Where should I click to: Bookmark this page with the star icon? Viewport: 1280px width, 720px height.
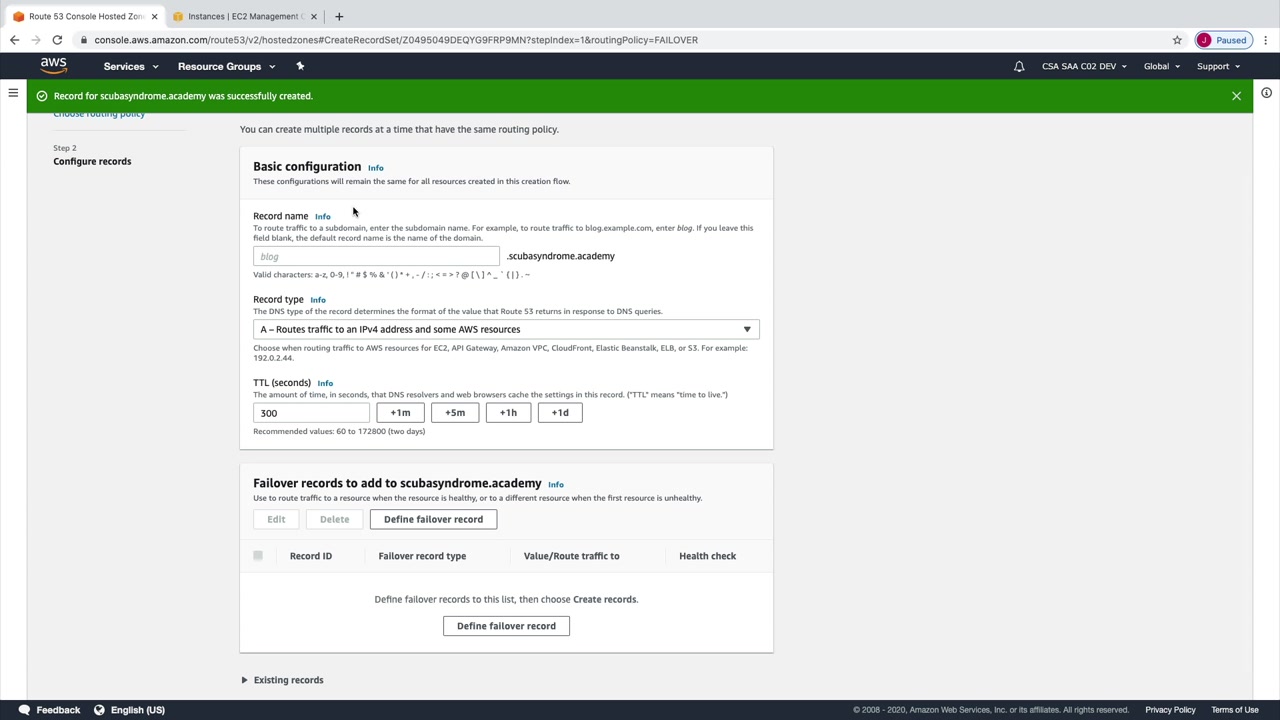(x=1177, y=40)
